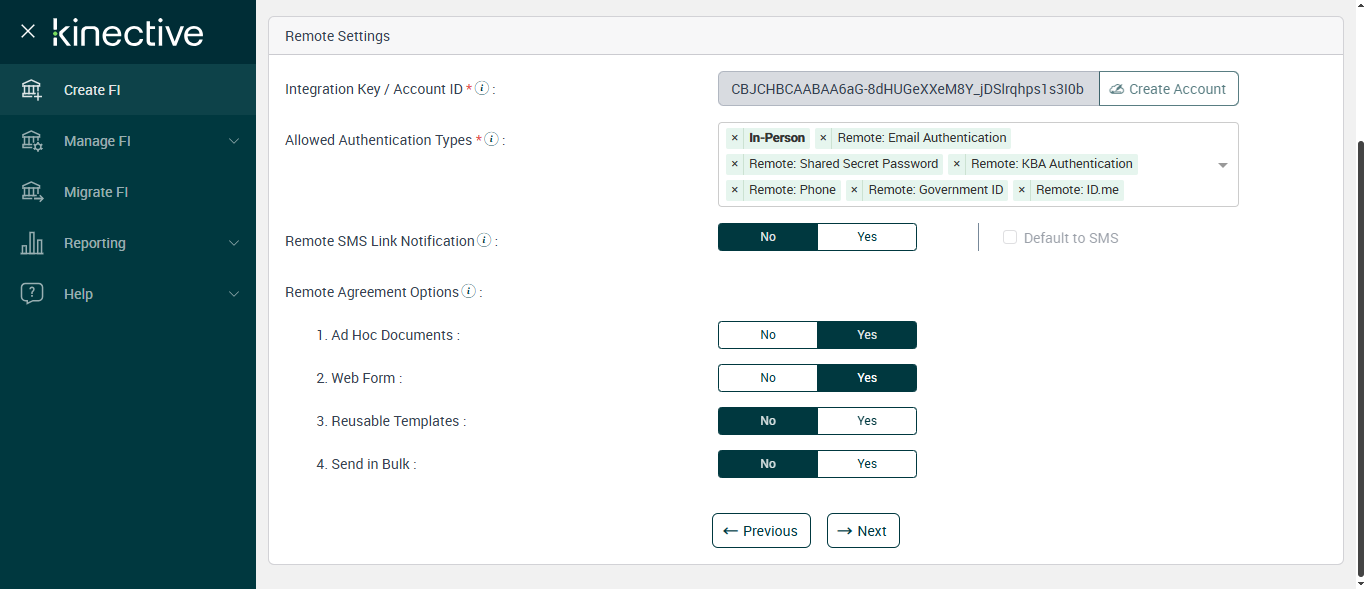Click info icon beside Integration Key label
Image resolution: width=1366 pixels, height=589 pixels.
(482, 88)
